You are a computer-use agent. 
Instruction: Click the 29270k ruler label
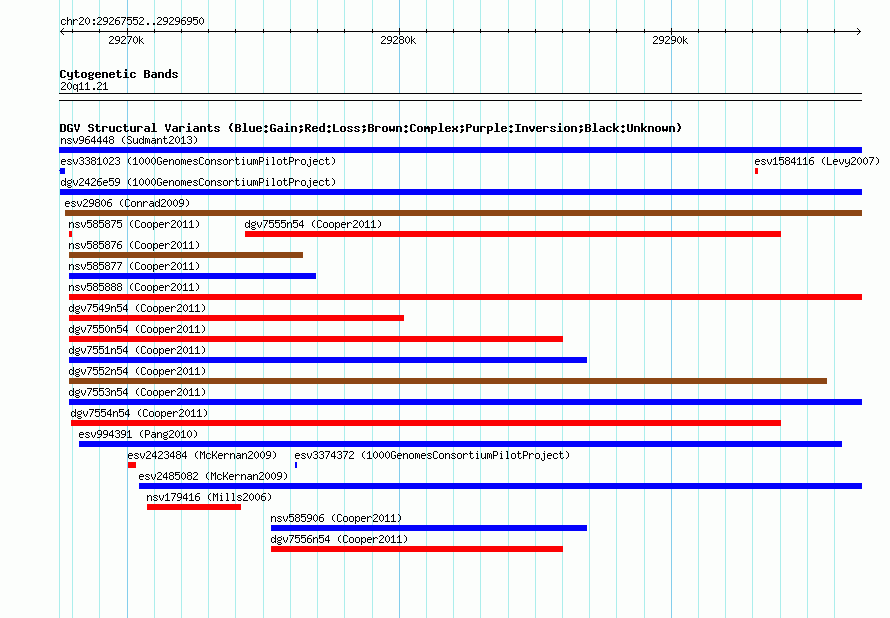[x=126, y=40]
